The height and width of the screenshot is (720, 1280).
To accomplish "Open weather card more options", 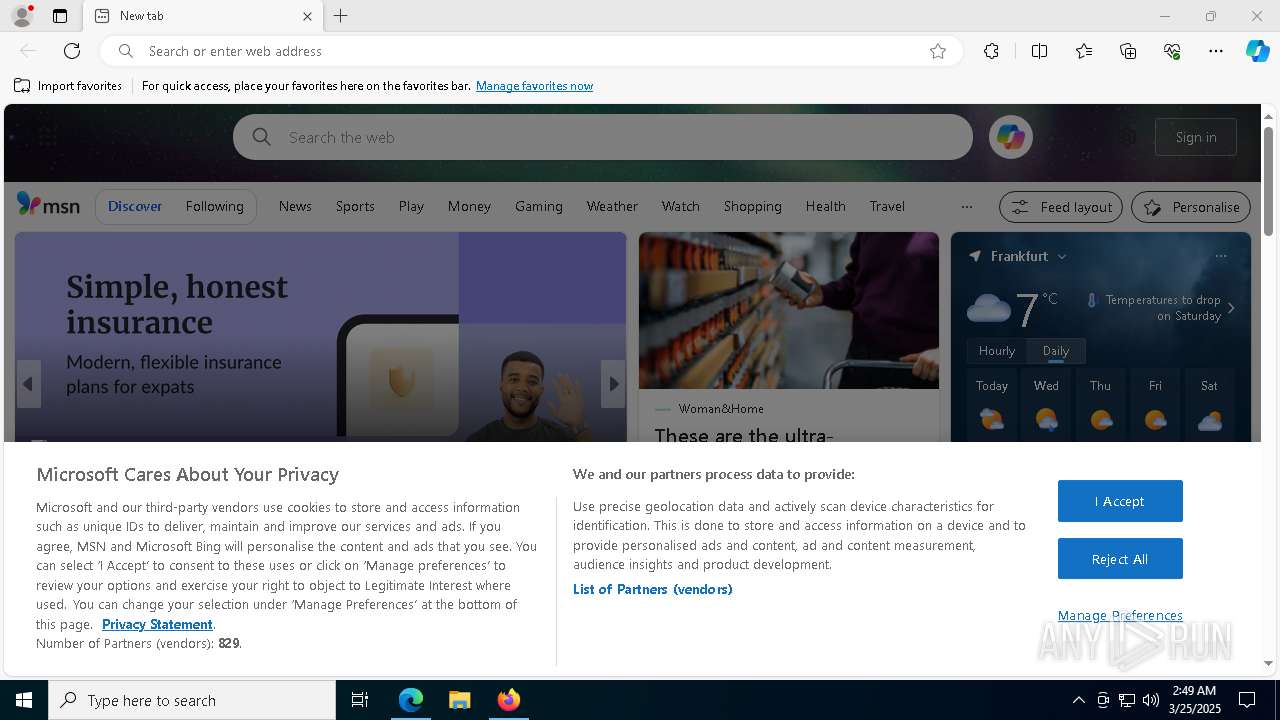I will pyautogui.click(x=1220, y=256).
